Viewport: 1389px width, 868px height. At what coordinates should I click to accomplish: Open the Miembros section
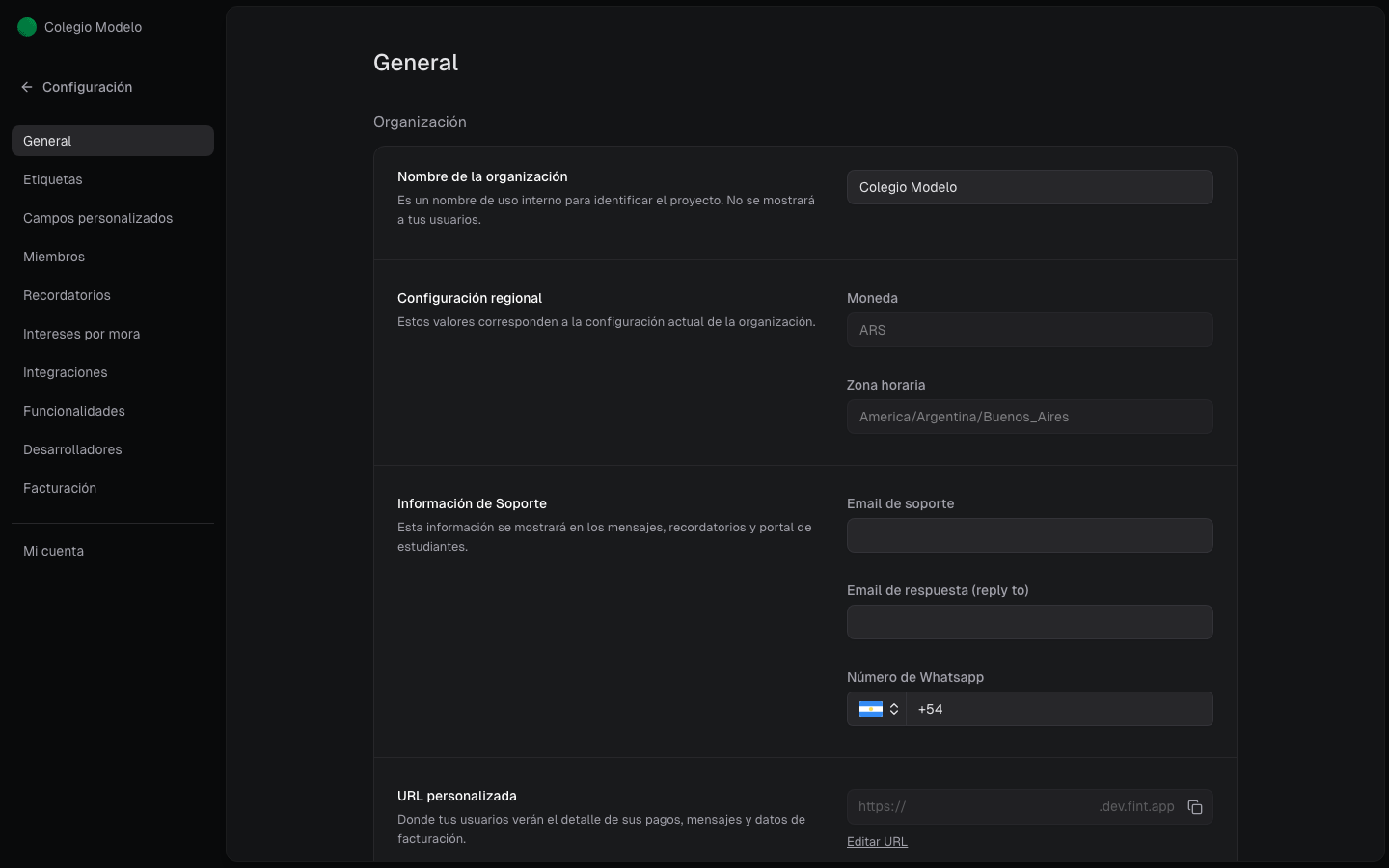coord(113,257)
